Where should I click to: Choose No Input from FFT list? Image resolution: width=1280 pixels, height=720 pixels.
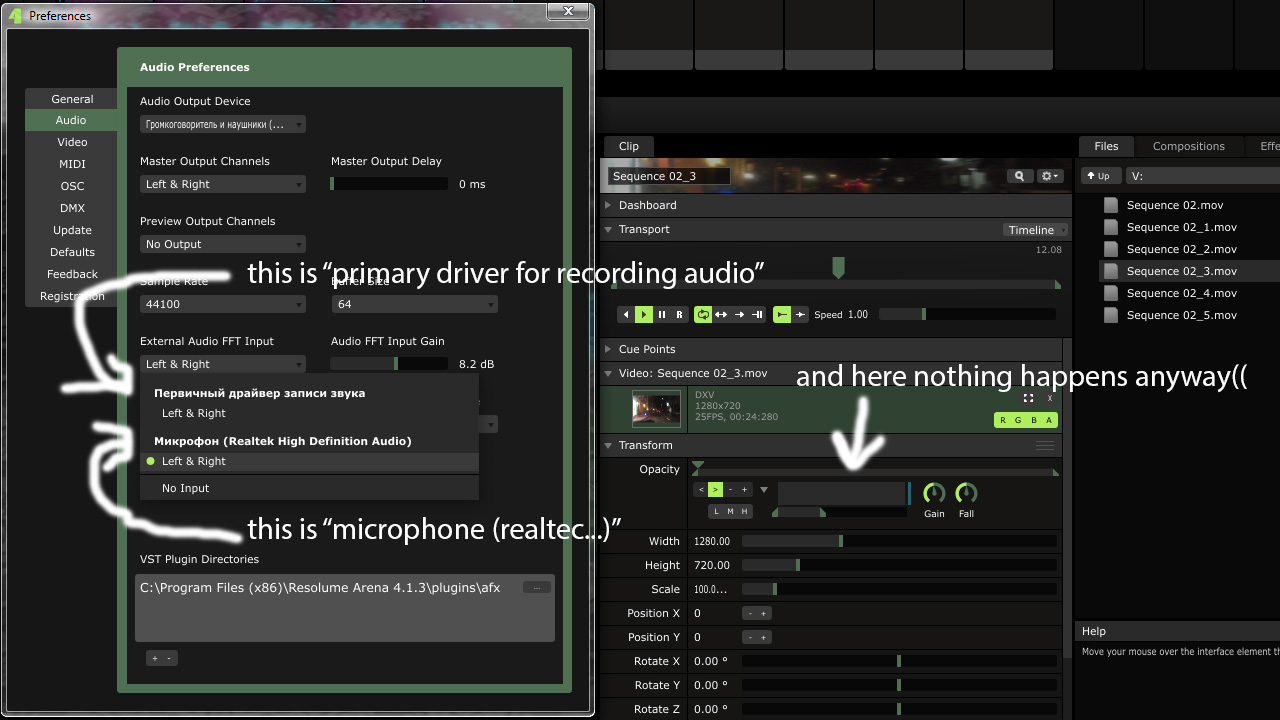[x=186, y=488]
